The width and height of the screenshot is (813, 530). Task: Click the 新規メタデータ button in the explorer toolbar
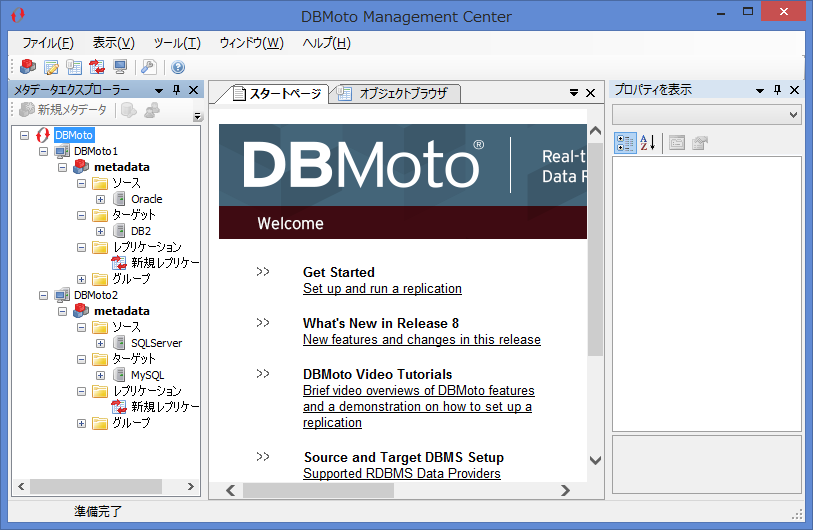click(63, 110)
